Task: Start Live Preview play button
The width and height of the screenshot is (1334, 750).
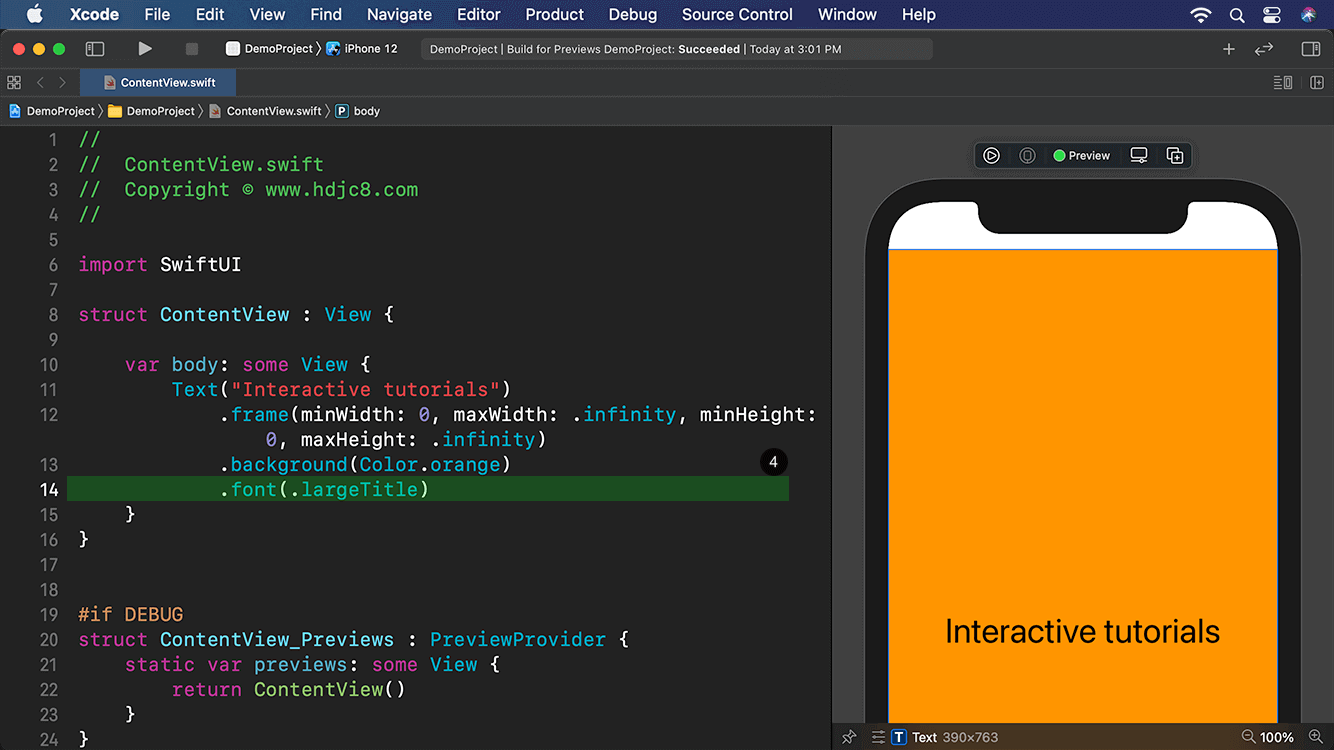Action: [x=991, y=155]
